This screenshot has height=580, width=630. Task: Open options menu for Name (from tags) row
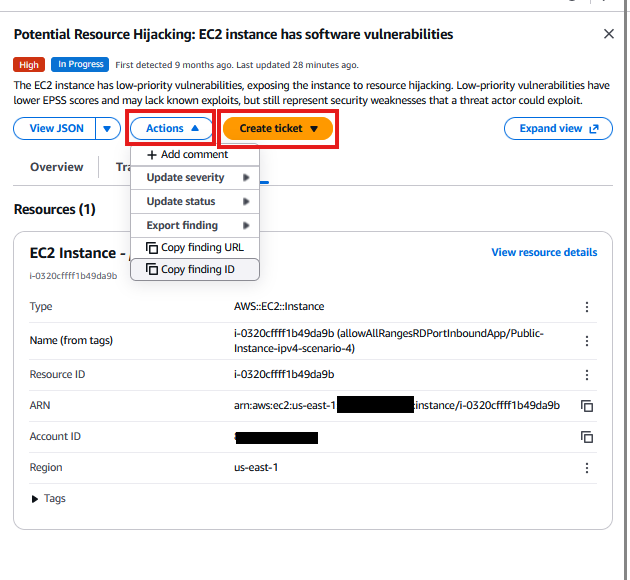(587, 341)
